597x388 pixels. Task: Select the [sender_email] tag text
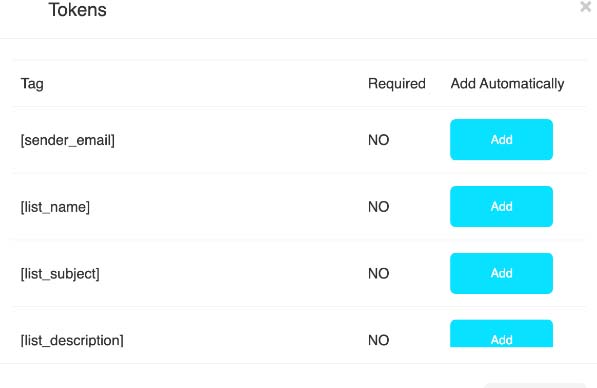coord(67,140)
